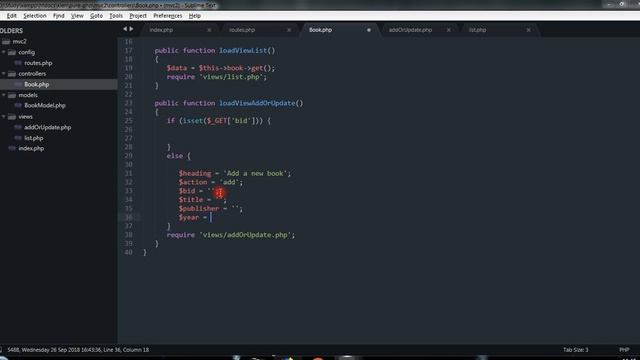This screenshot has width=640, height=360.
Task: Click the $publisher variable
Action: (x=199, y=209)
